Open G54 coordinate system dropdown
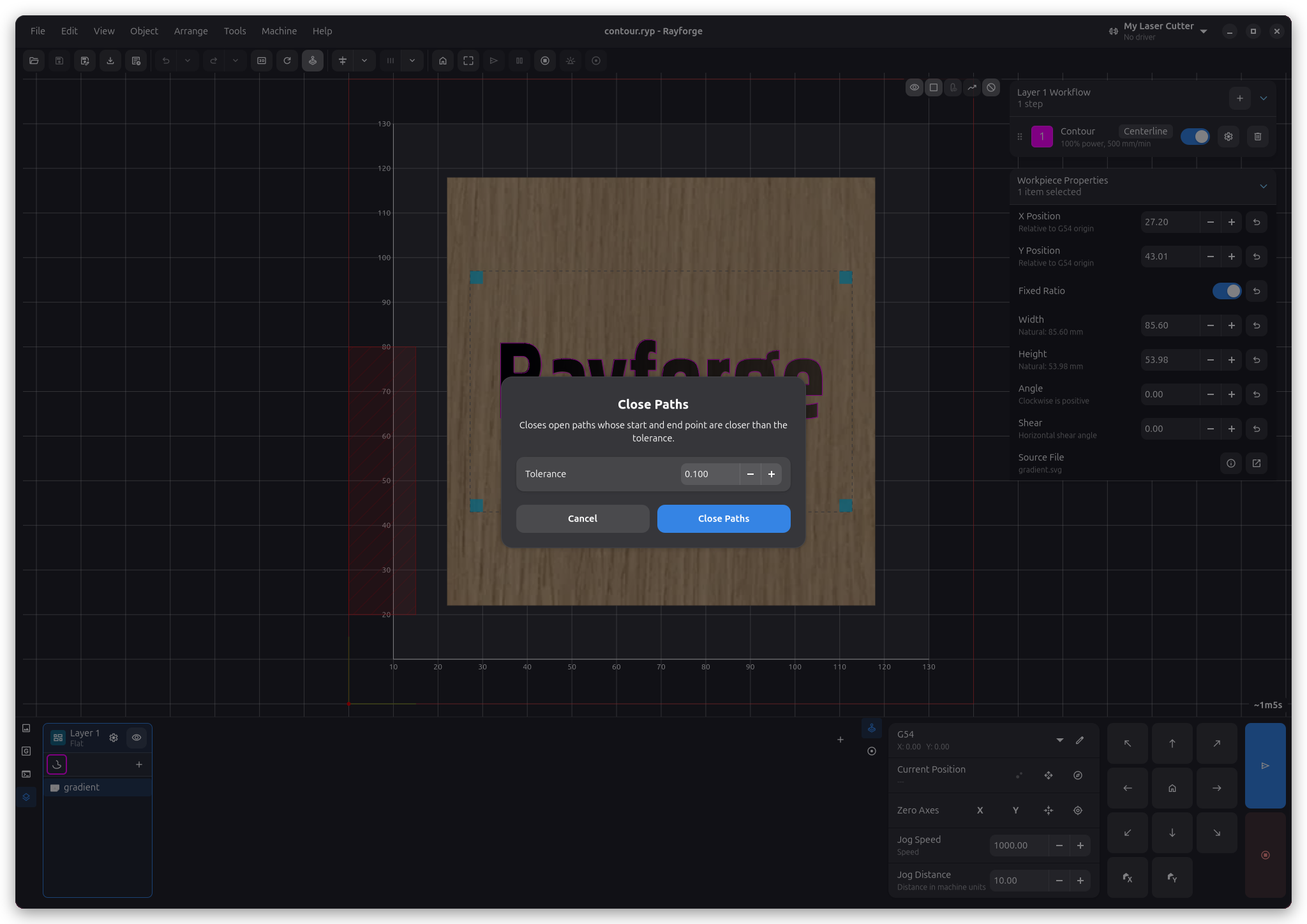This screenshot has height=924, width=1307. [1060, 740]
